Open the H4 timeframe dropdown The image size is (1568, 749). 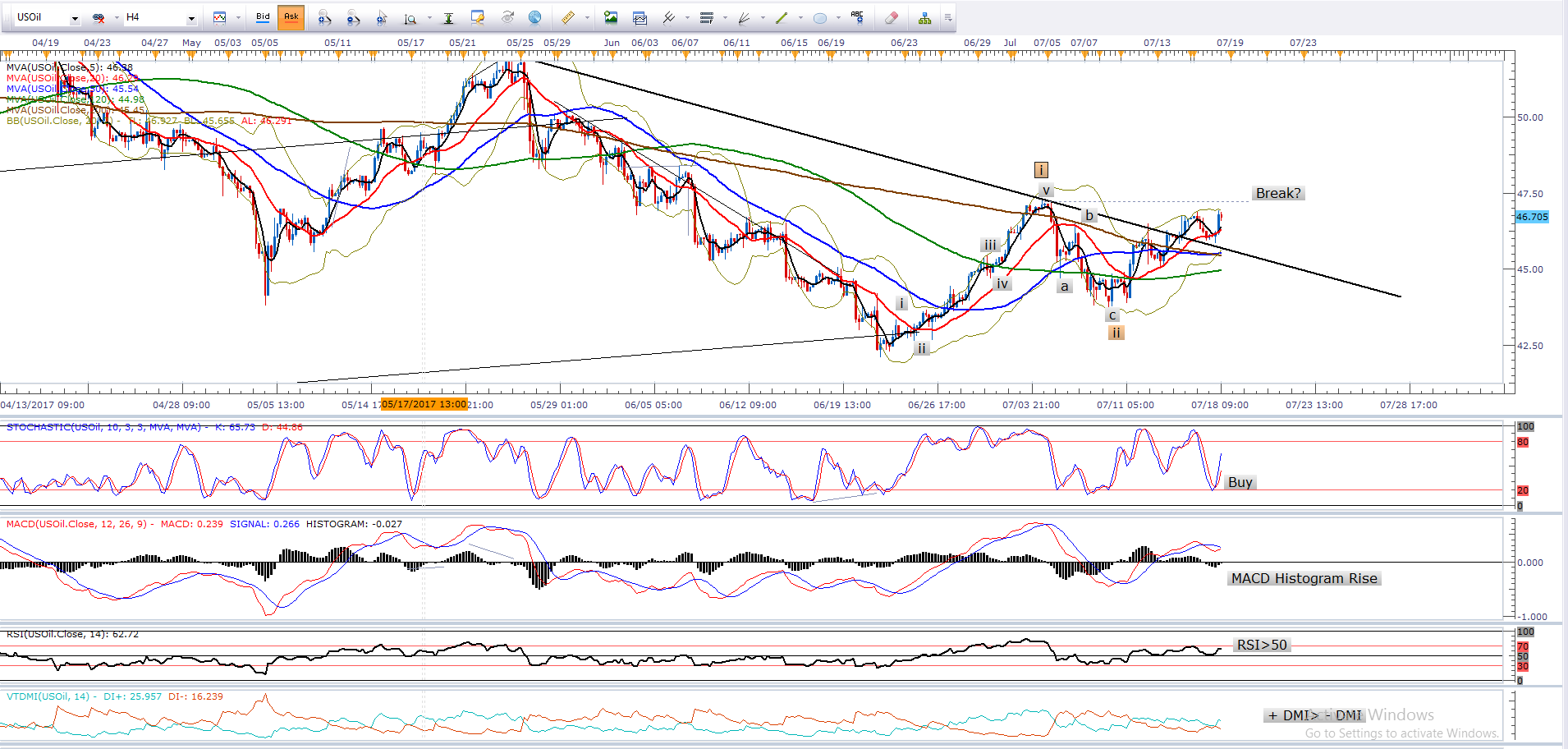191,18
